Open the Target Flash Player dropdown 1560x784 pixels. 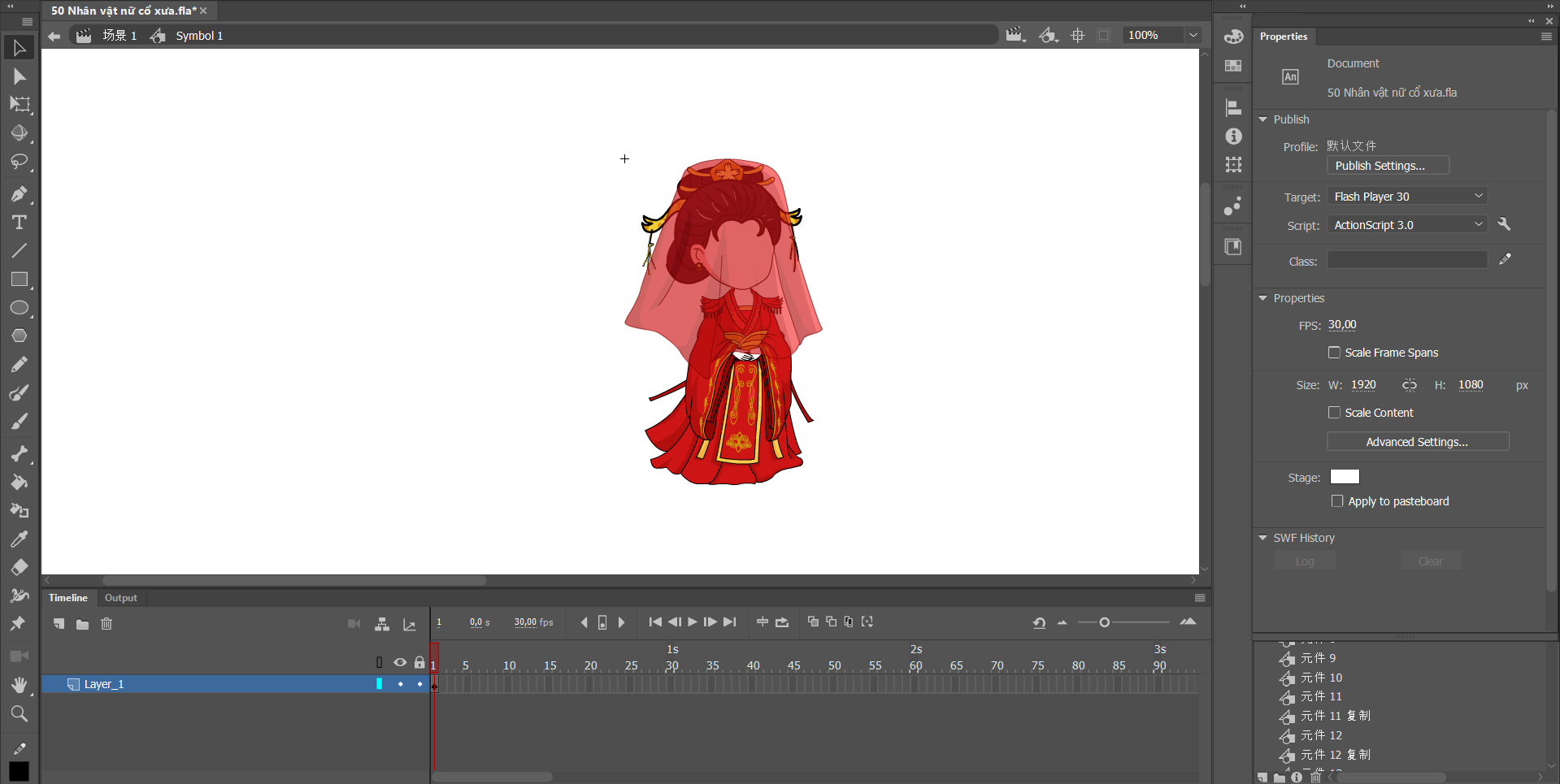[1407, 197]
